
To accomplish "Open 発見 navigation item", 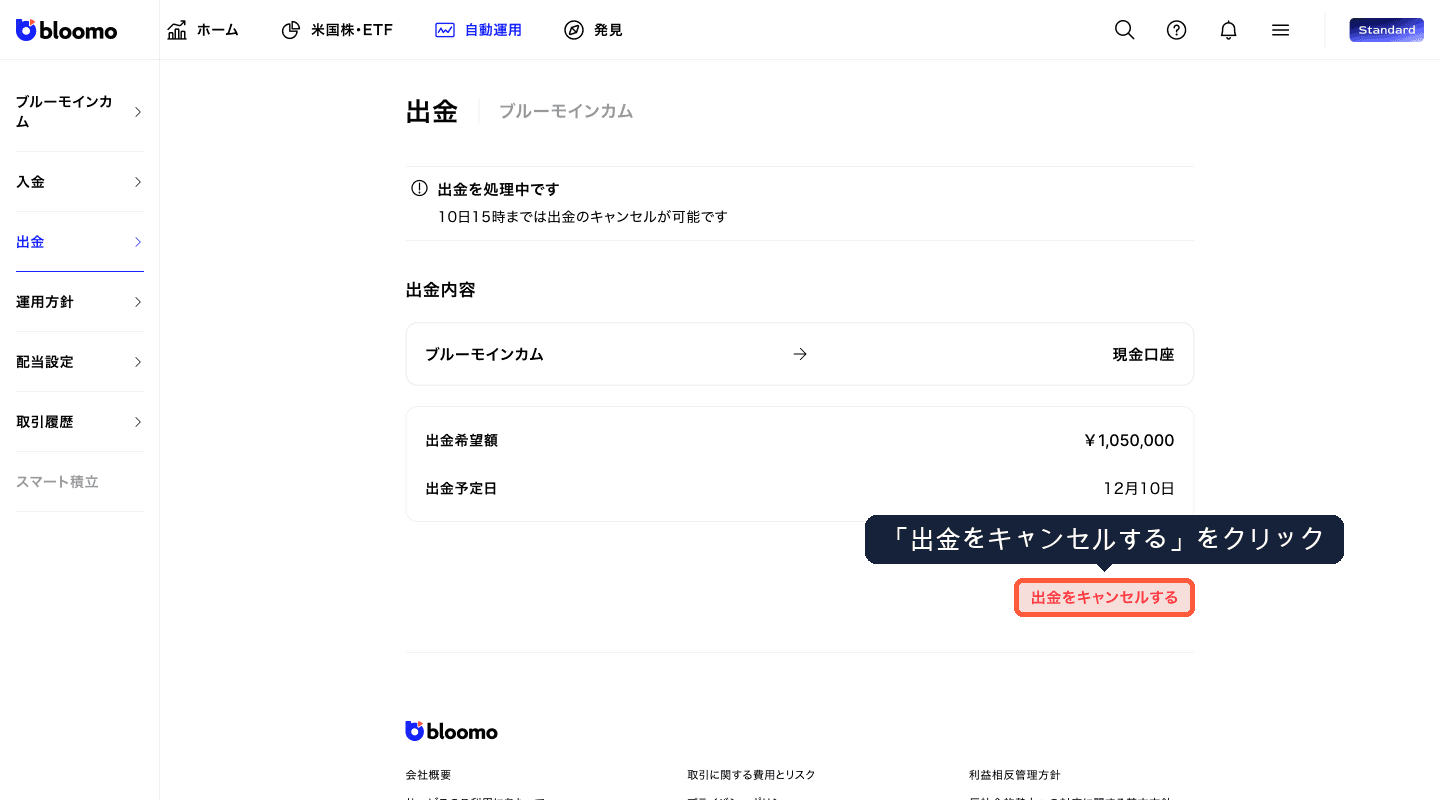I will coord(593,30).
